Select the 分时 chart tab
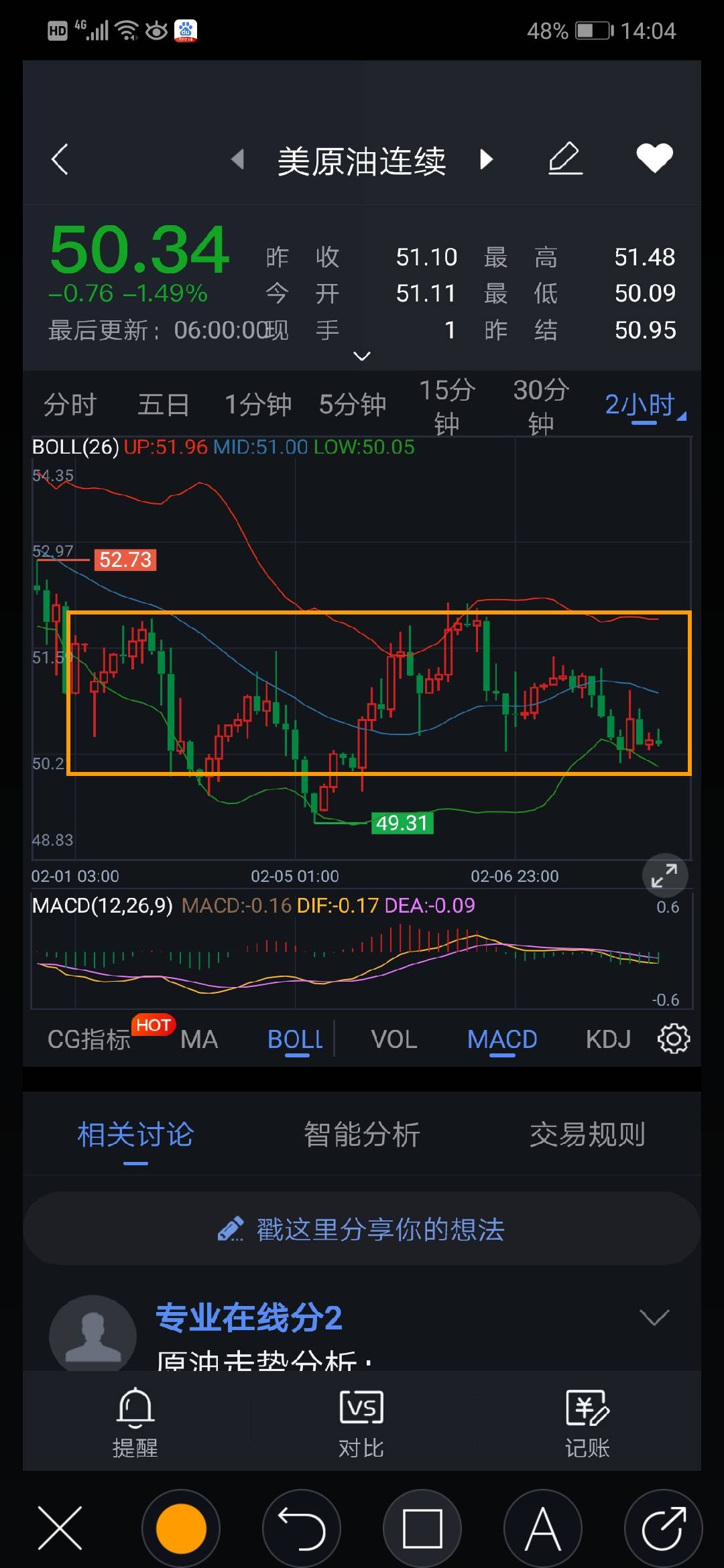This screenshot has width=724, height=1568. pyautogui.click(x=70, y=405)
